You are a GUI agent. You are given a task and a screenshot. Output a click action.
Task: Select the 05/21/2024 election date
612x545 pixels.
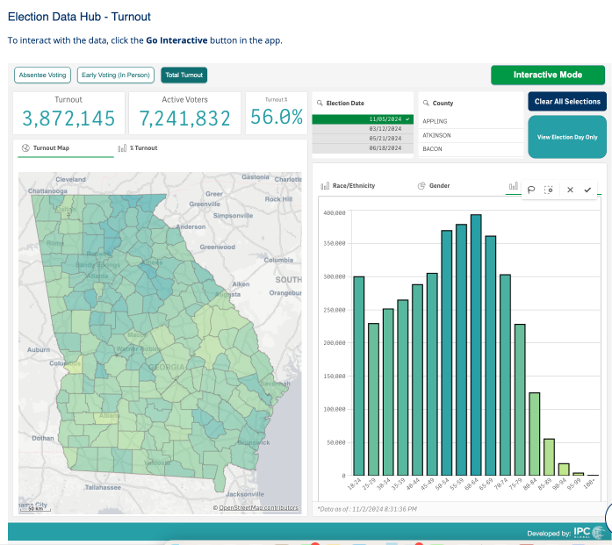[x=362, y=139]
